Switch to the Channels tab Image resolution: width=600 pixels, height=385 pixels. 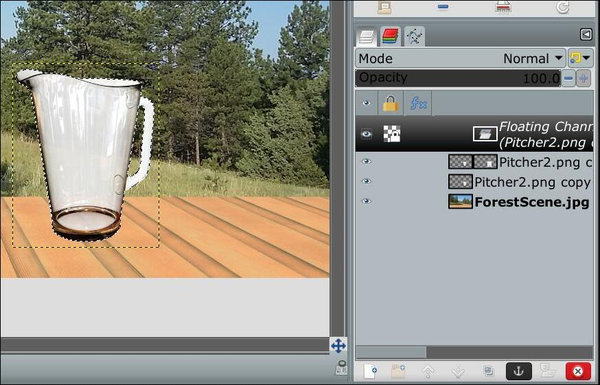pyautogui.click(x=390, y=37)
